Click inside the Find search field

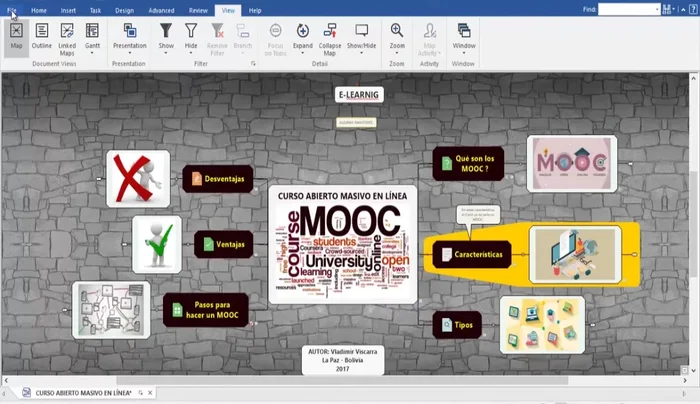pos(628,9)
